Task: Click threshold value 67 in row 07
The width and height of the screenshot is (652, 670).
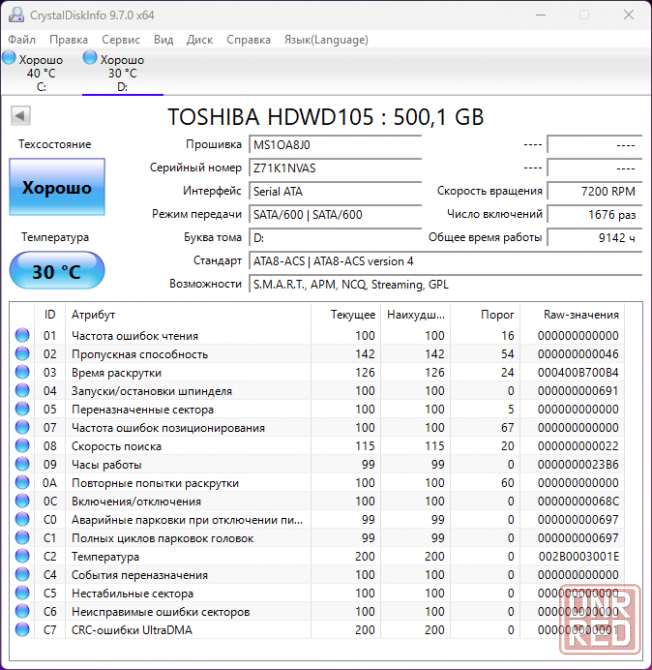Action: 508,428
